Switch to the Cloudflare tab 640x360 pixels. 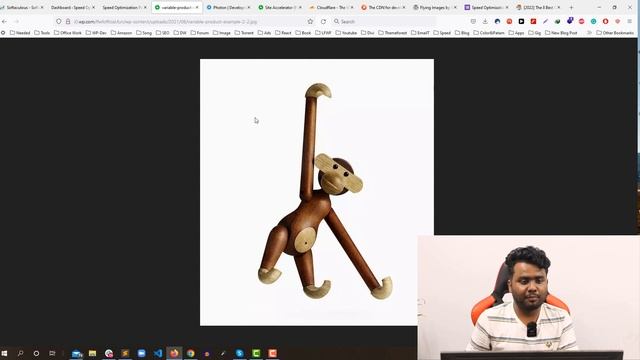(x=330, y=7)
